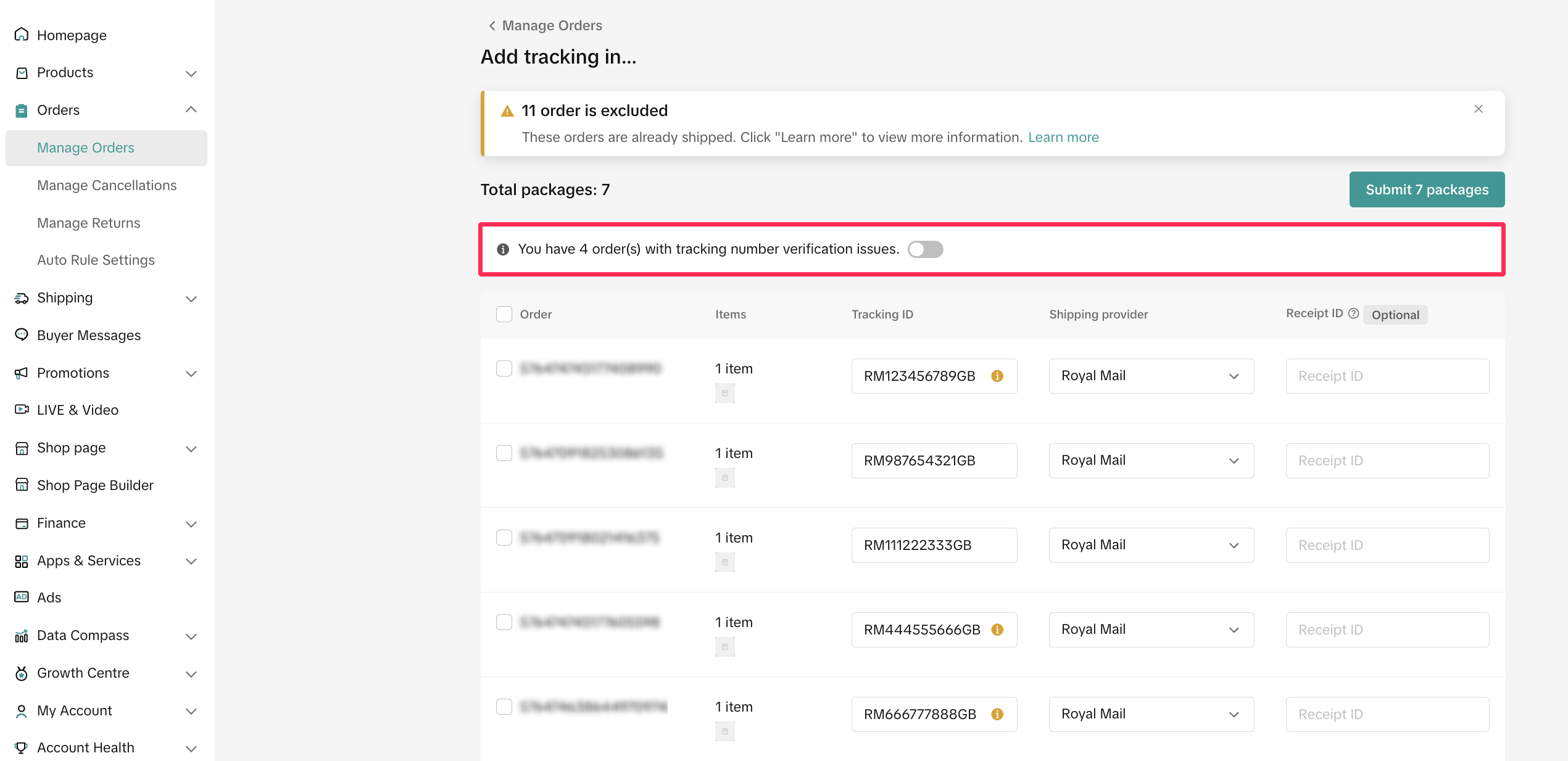
Task: Click the Ads icon in sidebar
Action: click(22, 597)
